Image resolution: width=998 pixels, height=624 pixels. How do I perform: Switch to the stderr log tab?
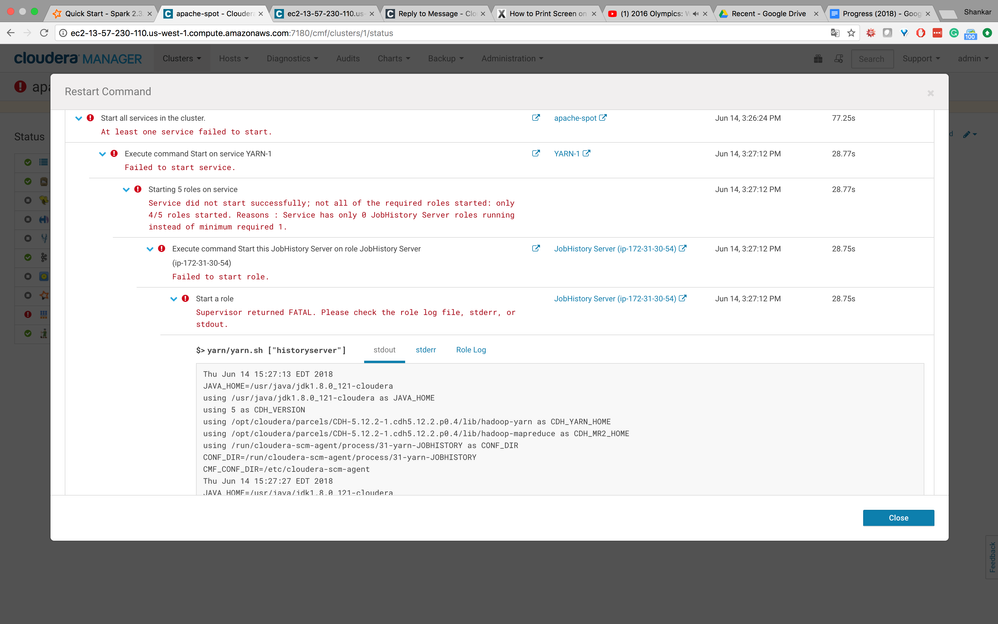click(426, 350)
